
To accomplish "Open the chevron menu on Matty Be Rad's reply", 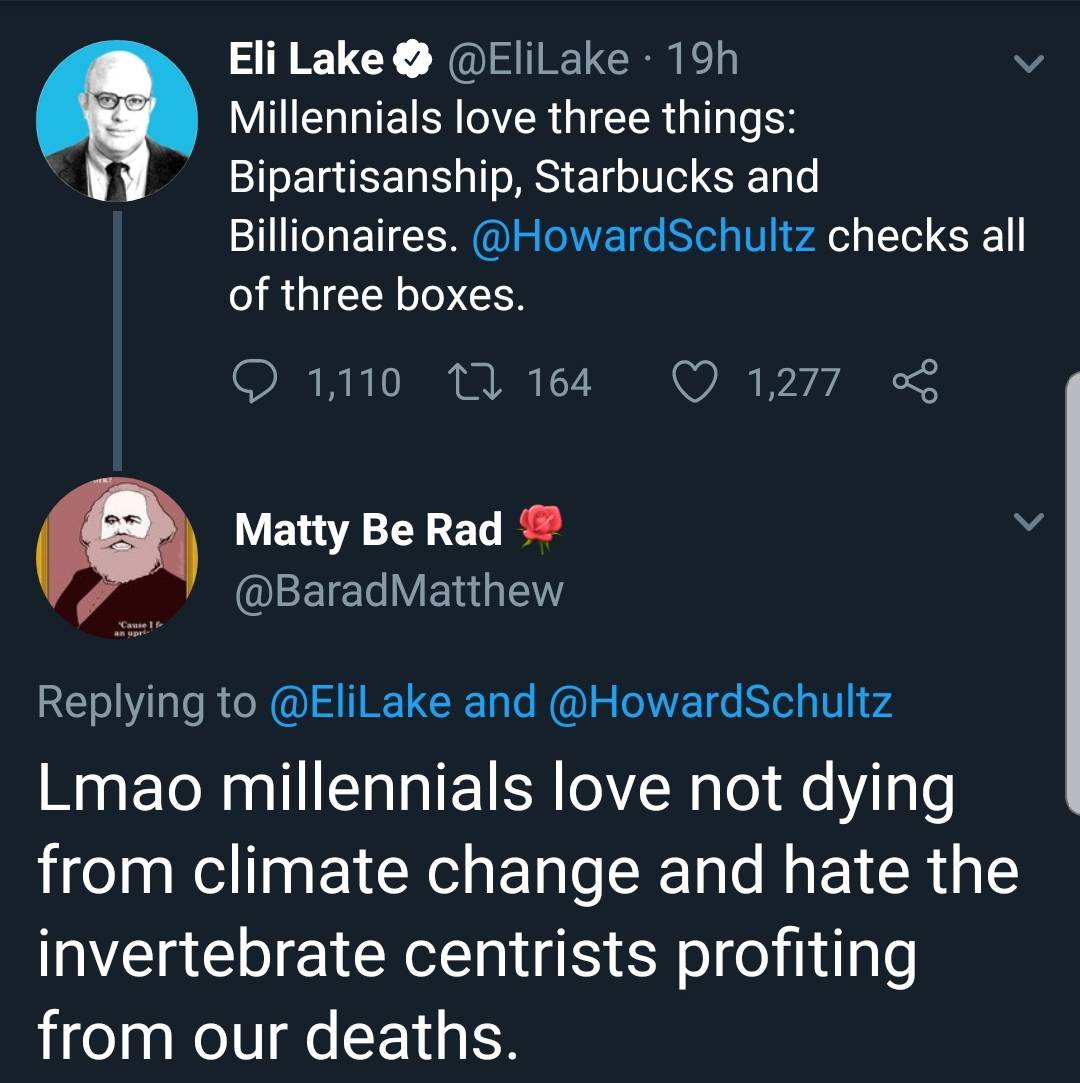I will point(1028,521).
